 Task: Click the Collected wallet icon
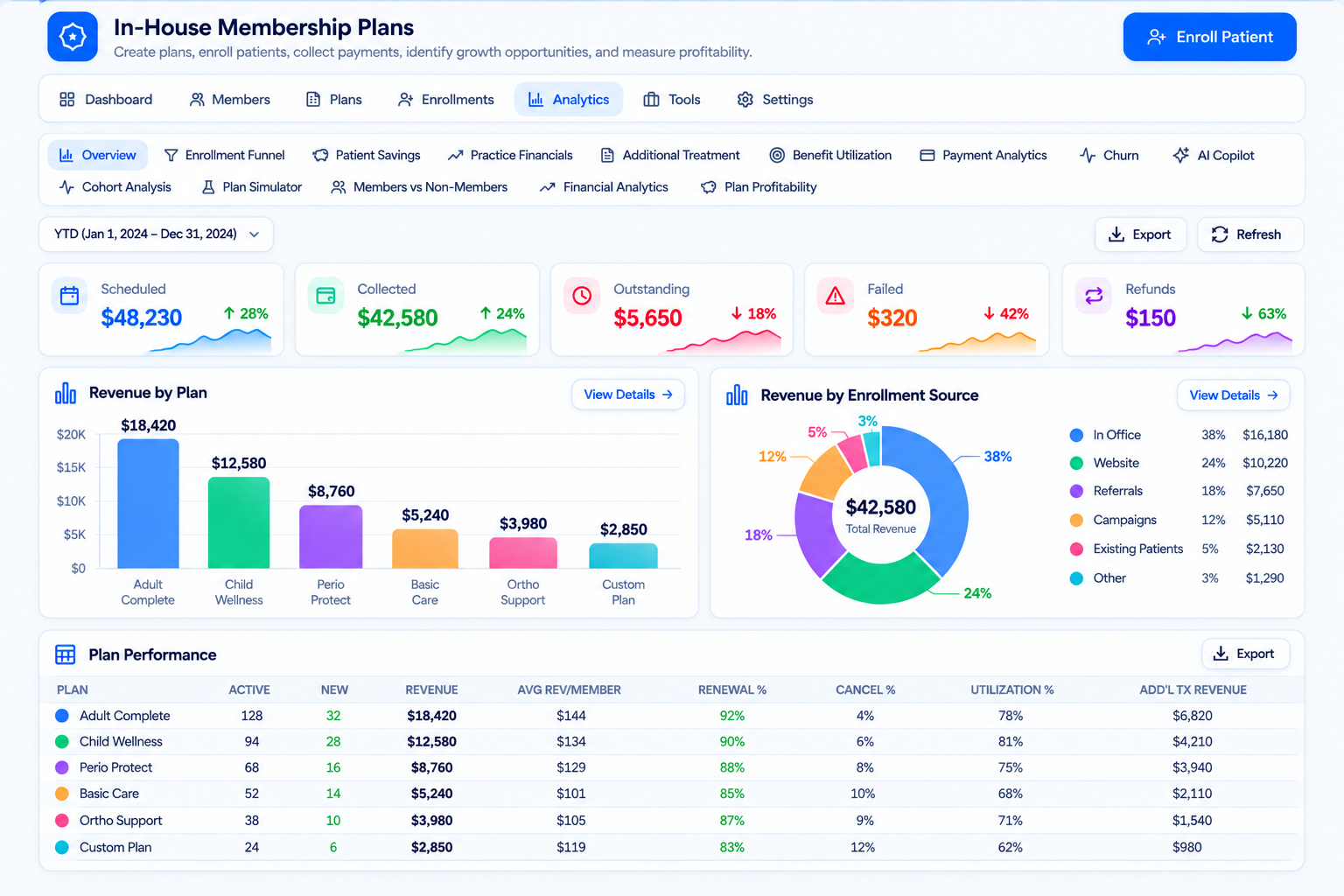click(325, 296)
